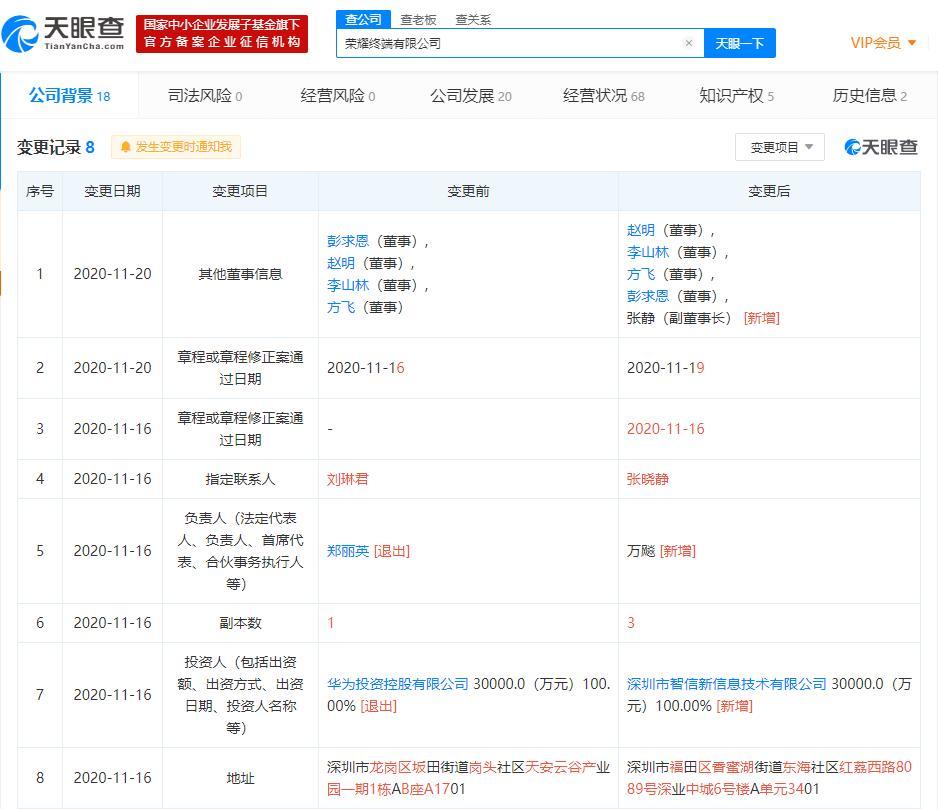Click the VIP会员 link
Viewport: 938px width, 809px height.
(x=876, y=43)
